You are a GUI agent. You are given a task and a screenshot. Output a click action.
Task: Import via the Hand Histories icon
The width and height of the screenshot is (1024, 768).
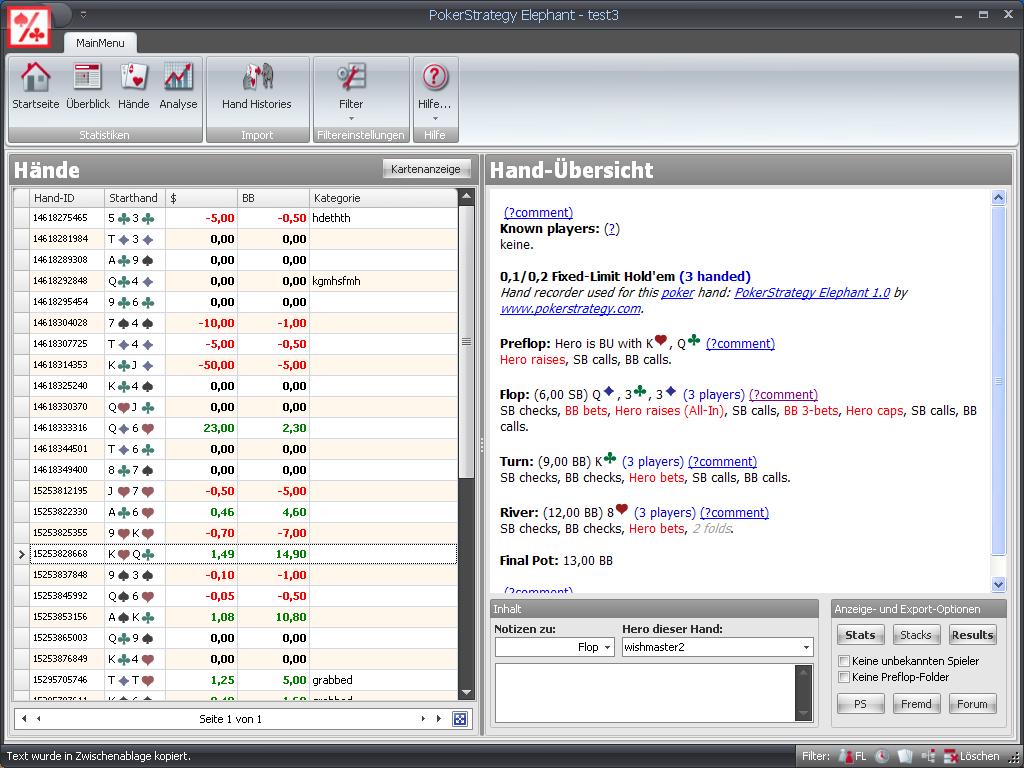pos(257,77)
